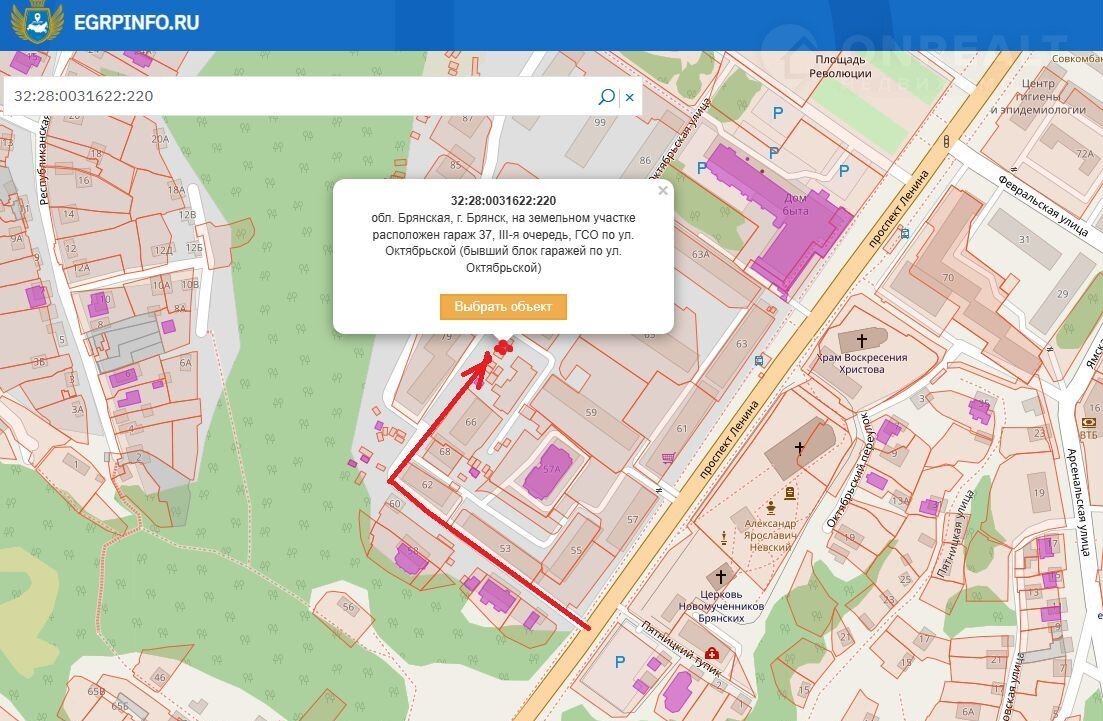Screen dimensions: 1103x721
Task: Click the red plot marker at arrow tip
Action: click(x=503, y=348)
